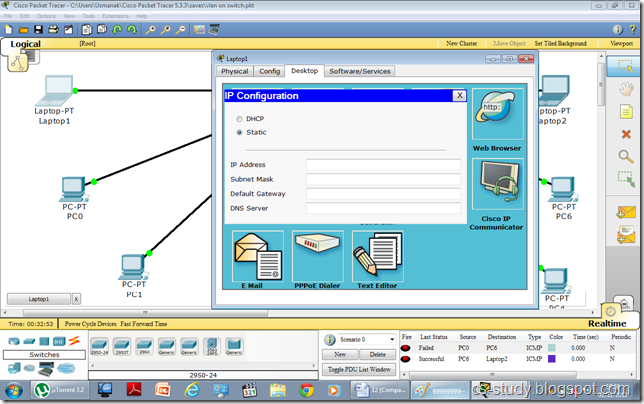Open the Text Editor app
This screenshot has width=644, height=404.
click(x=377, y=256)
